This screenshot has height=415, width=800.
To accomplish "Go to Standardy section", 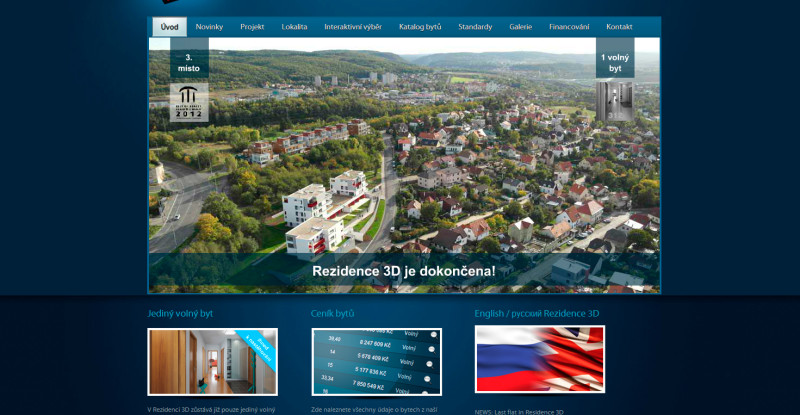I will click(x=475, y=27).
